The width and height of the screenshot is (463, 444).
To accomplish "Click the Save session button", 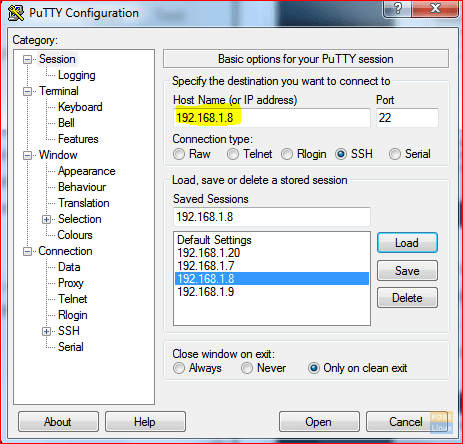I will coord(407,271).
